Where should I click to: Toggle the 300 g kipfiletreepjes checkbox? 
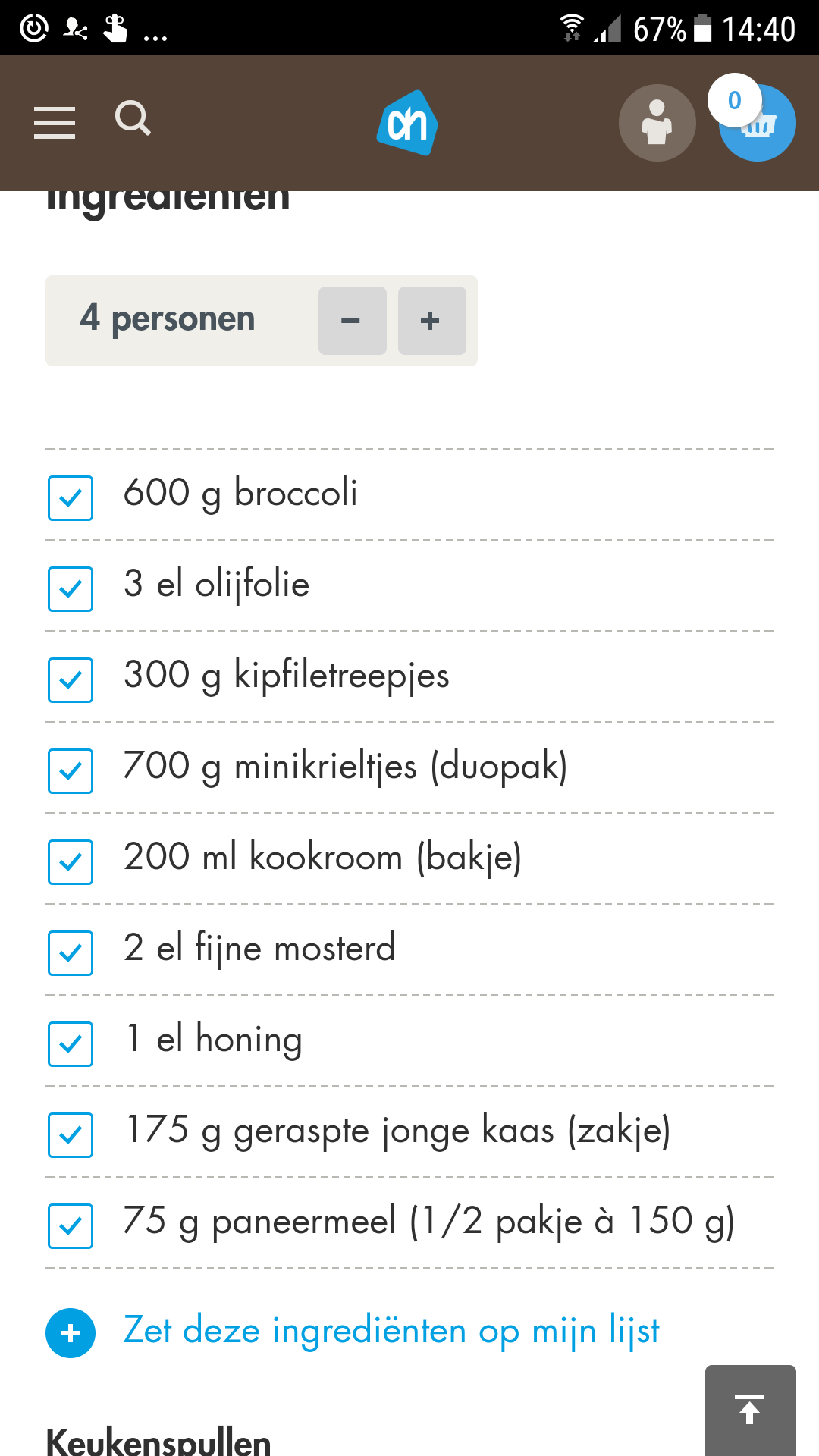71,680
